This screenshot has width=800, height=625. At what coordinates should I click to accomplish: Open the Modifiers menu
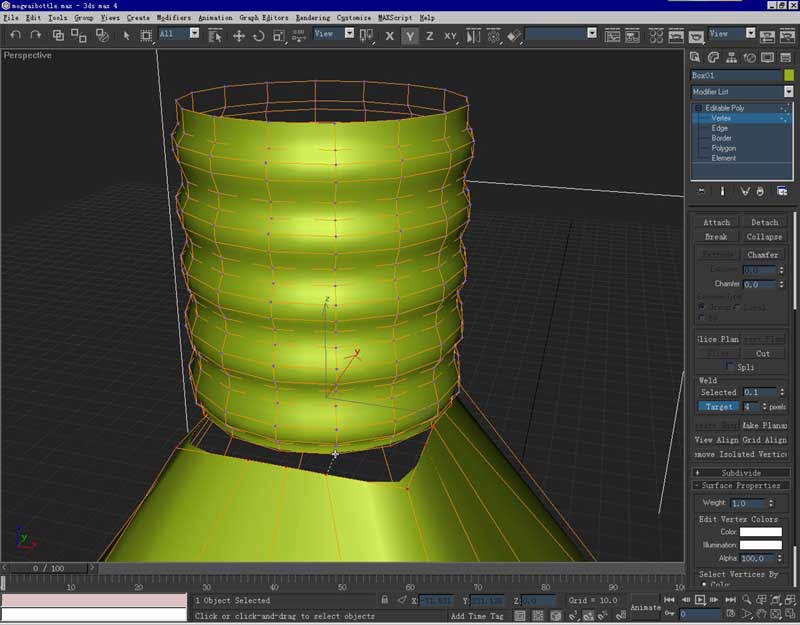[173, 18]
